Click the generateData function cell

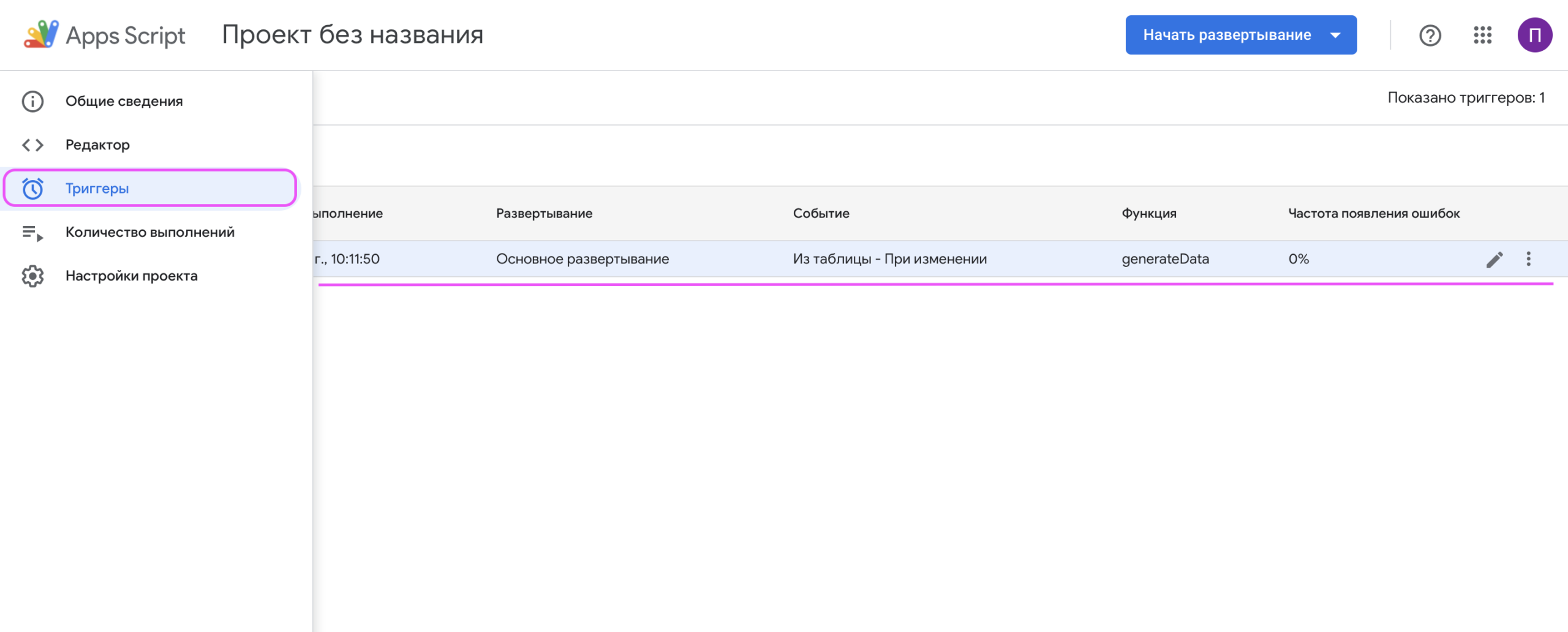(1165, 259)
